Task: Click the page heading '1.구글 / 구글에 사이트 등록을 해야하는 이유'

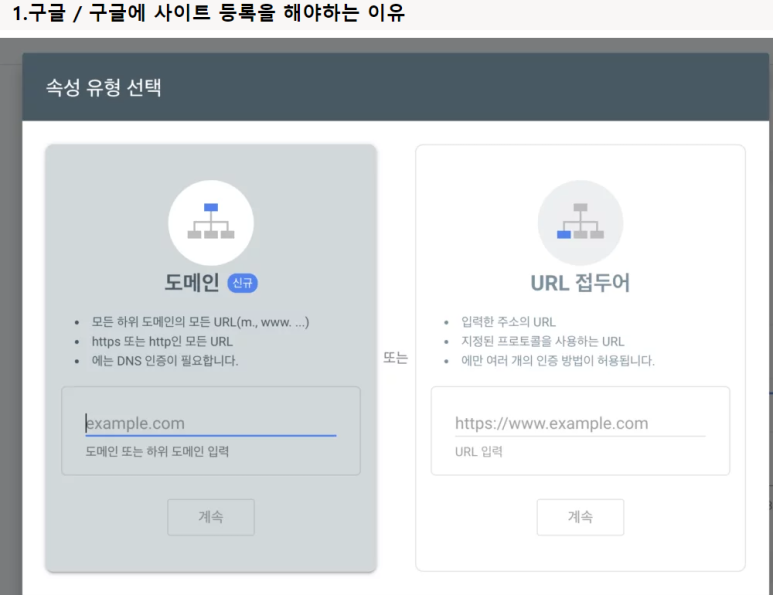Action: (x=208, y=12)
